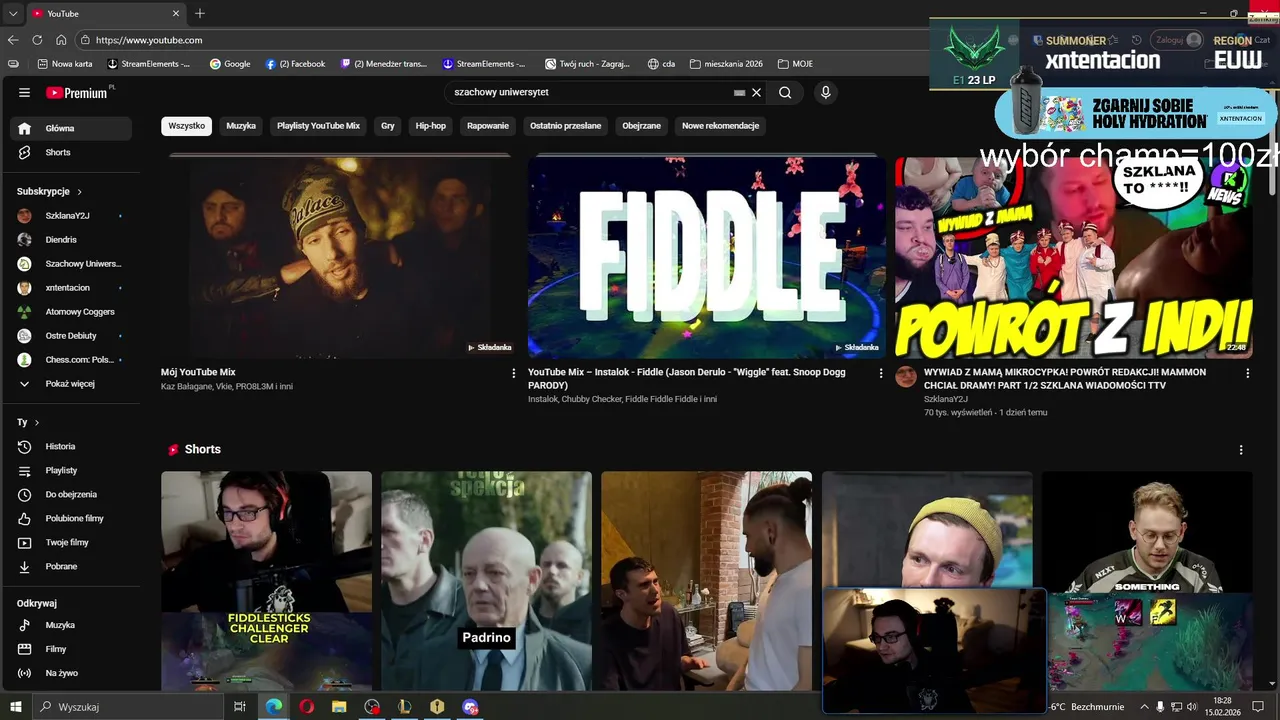Select the Ostatnio przesłane chip
This screenshot has width=1280, height=720.
[566, 126]
